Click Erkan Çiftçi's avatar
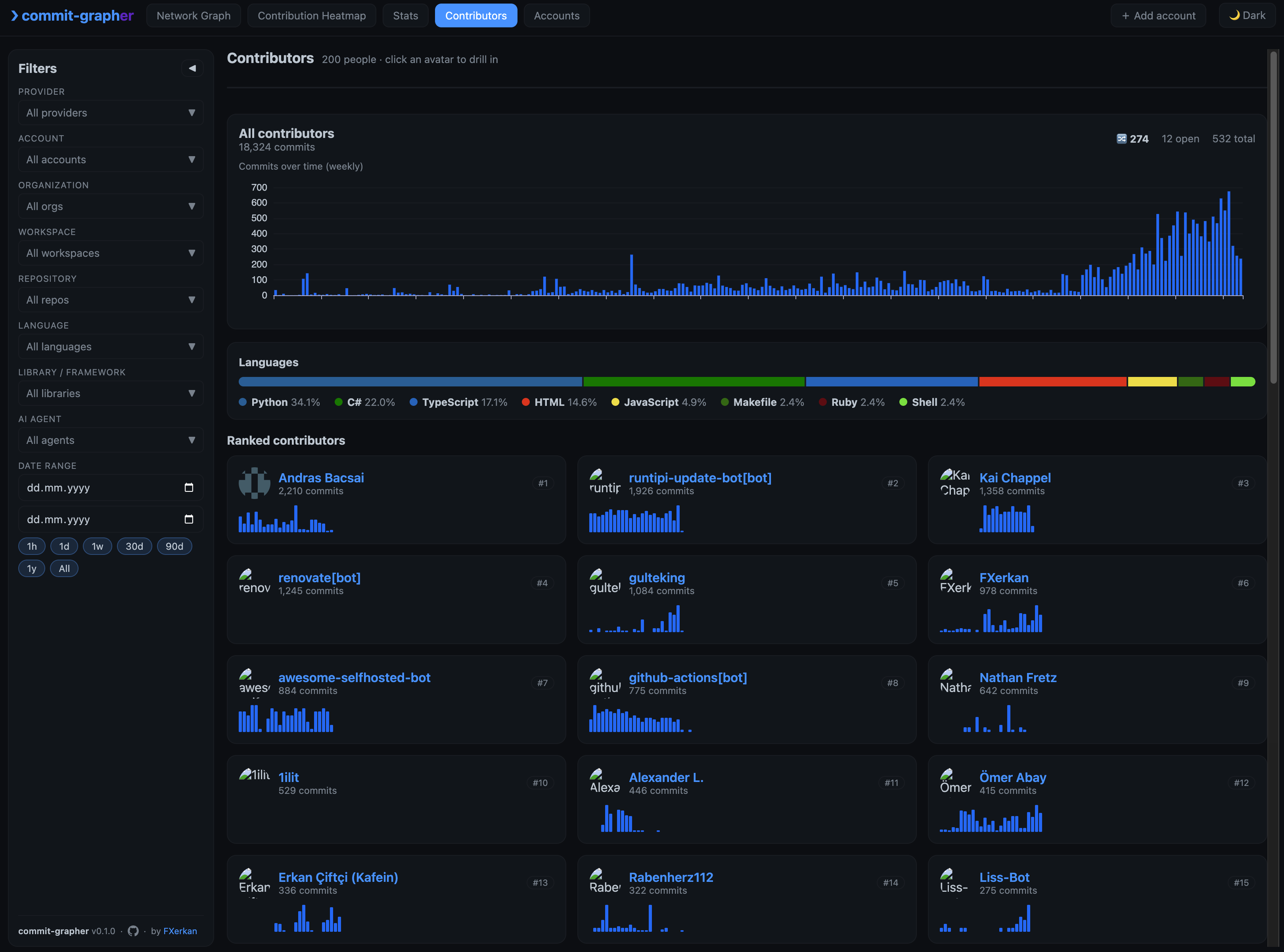1284x952 pixels. (254, 882)
